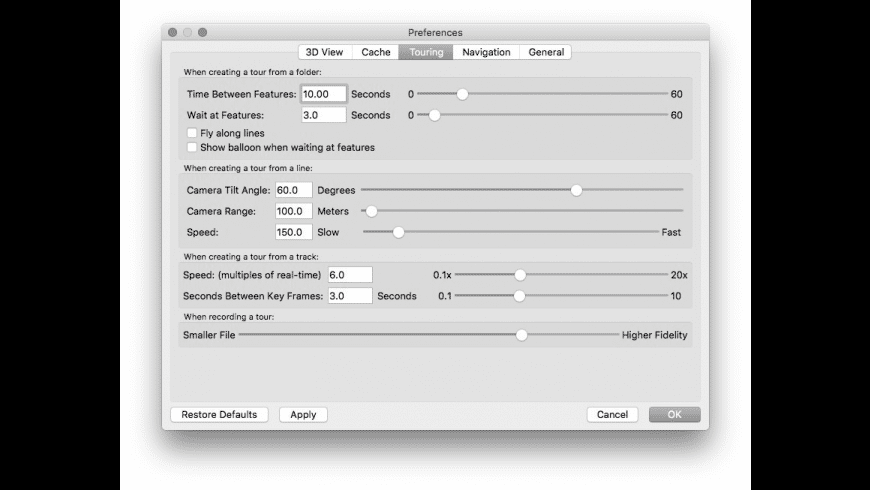Click the Camera Range slider knob
The width and height of the screenshot is (870, 490).
(372, 211)
